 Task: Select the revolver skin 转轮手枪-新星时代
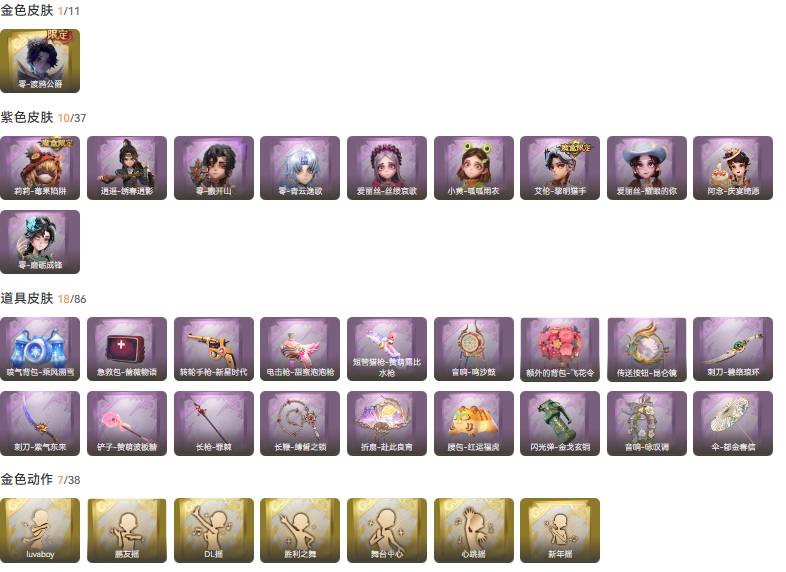(x=214, y=349)
